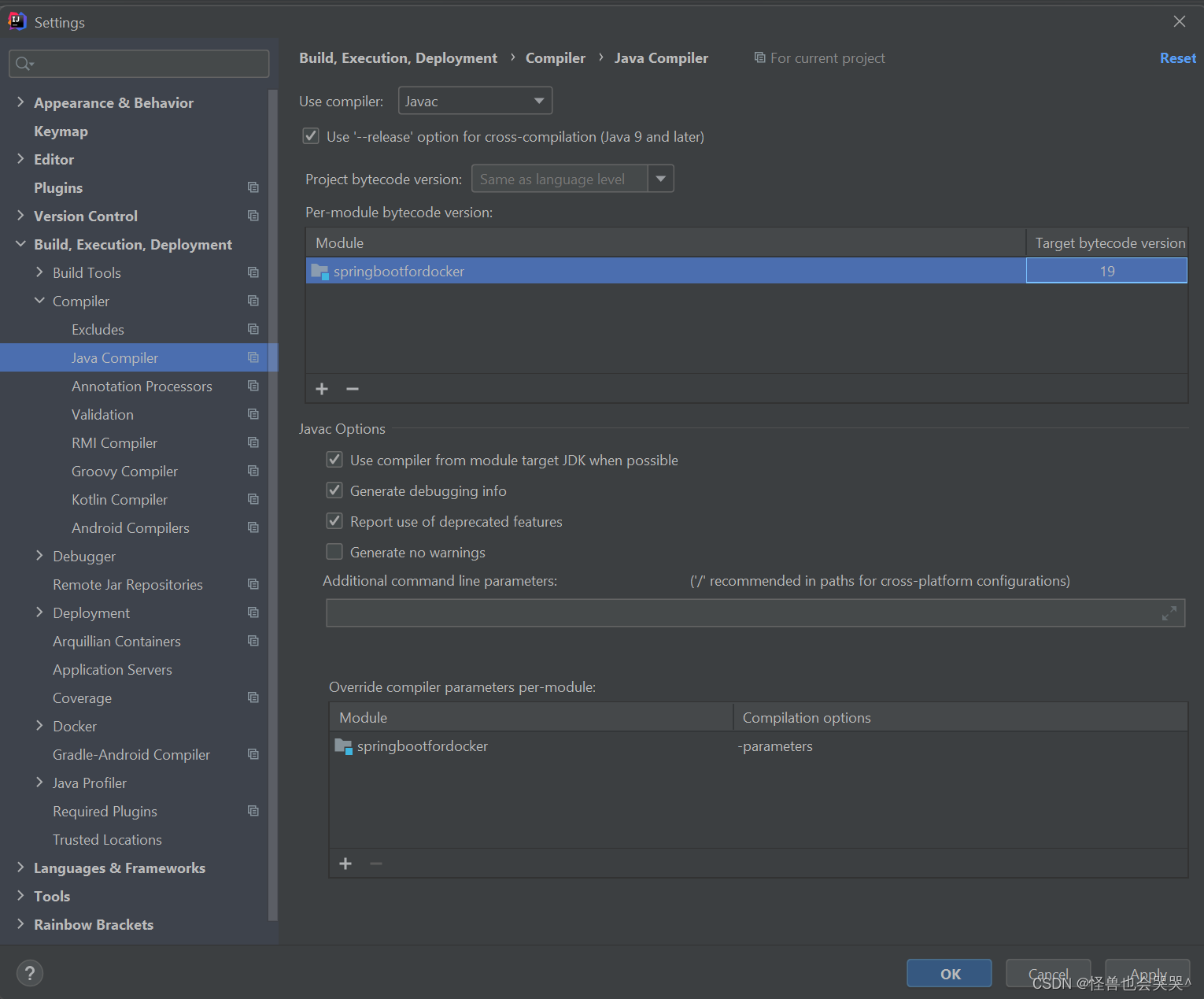The height and width of the screenshot is (999, 1204).
Task: Click the project-level icon beside Android Compilers
Action: [253, 527]
